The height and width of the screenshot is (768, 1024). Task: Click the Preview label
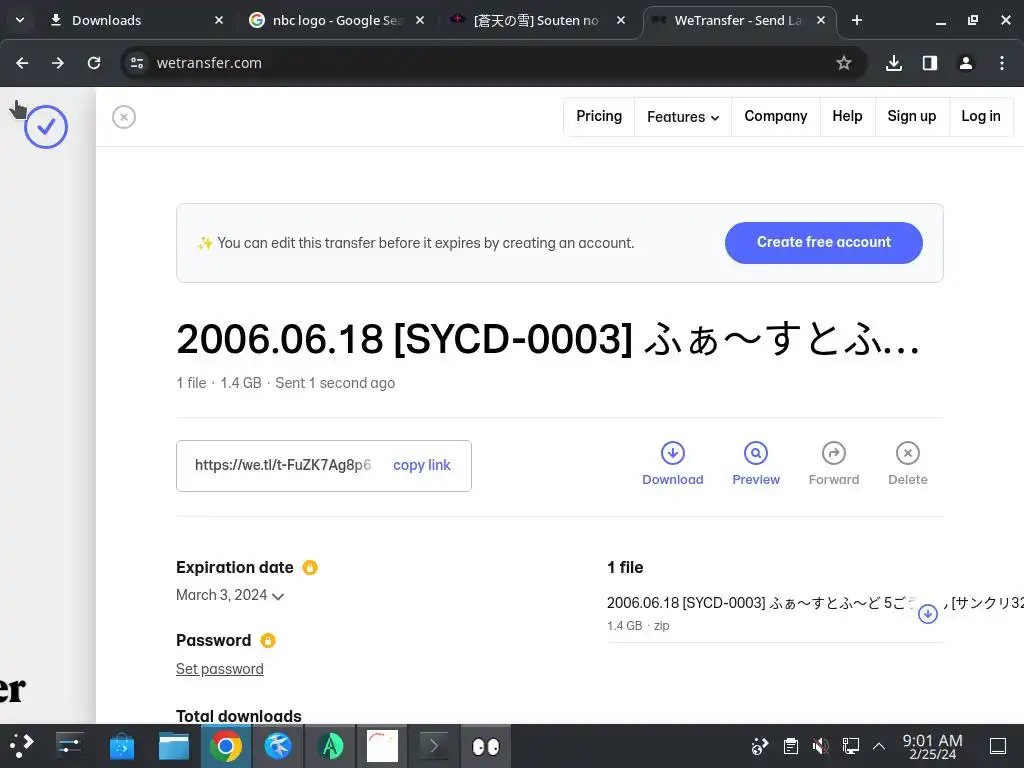[x=756, y=479]
